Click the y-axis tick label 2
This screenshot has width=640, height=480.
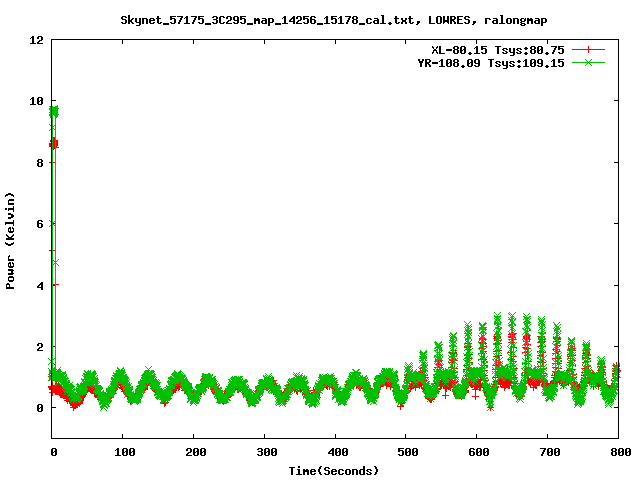click(40, 347)
